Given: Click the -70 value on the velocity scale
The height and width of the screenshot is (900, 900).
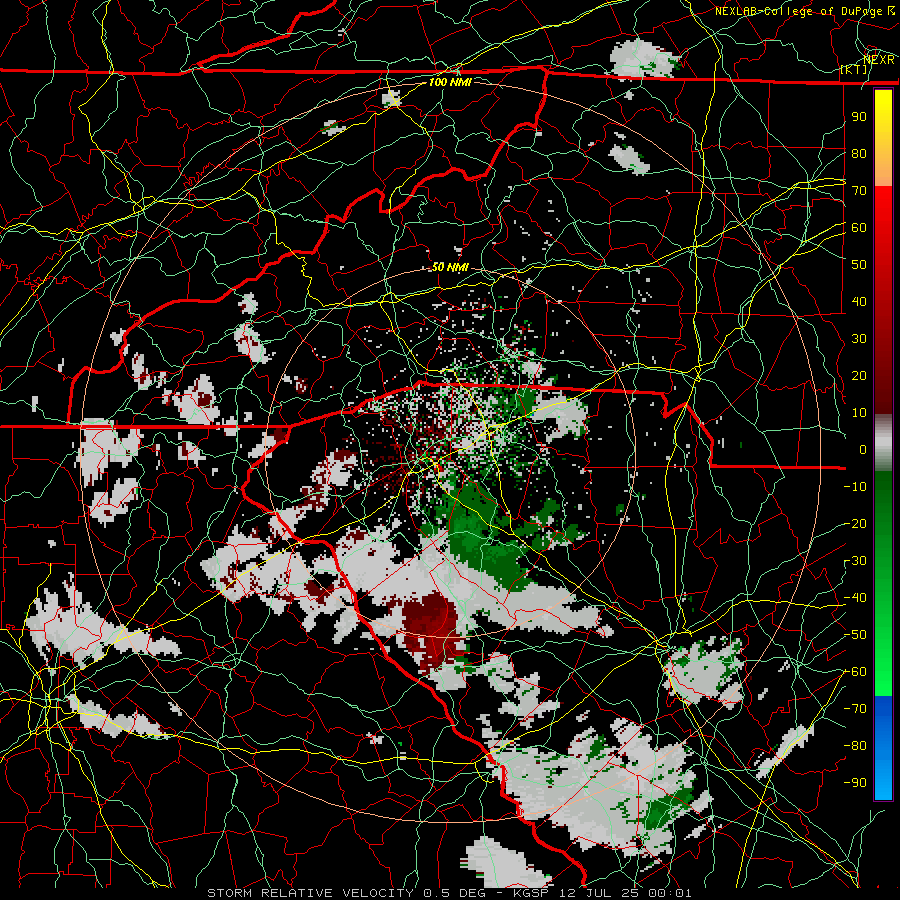Looking at the screenshot, I should click(855, 709).
